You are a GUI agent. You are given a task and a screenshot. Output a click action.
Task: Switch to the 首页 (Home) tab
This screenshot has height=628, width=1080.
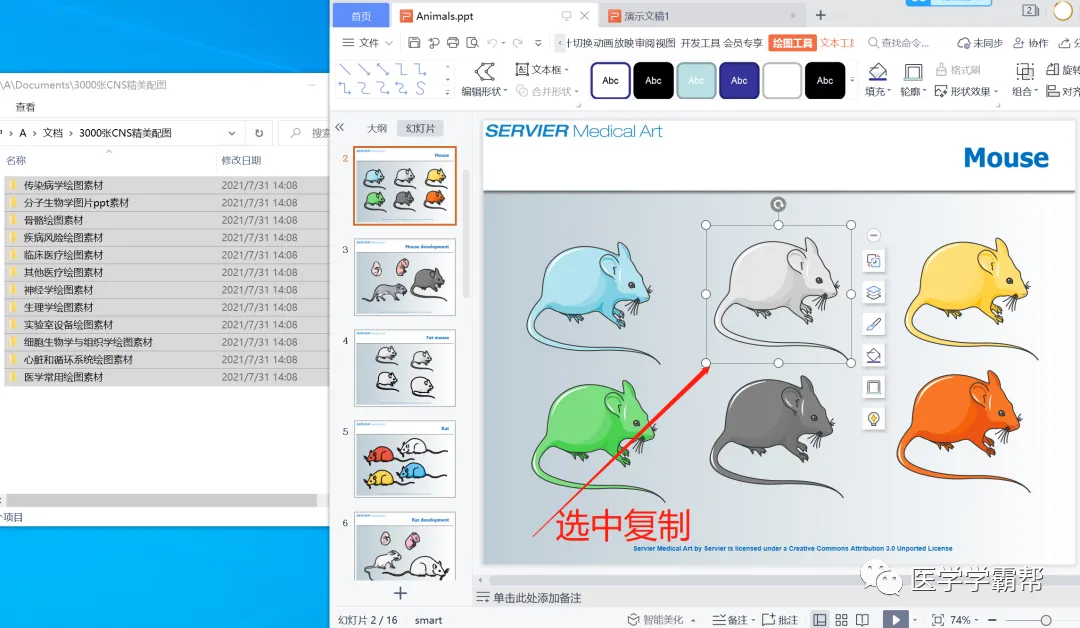point(361,16)
